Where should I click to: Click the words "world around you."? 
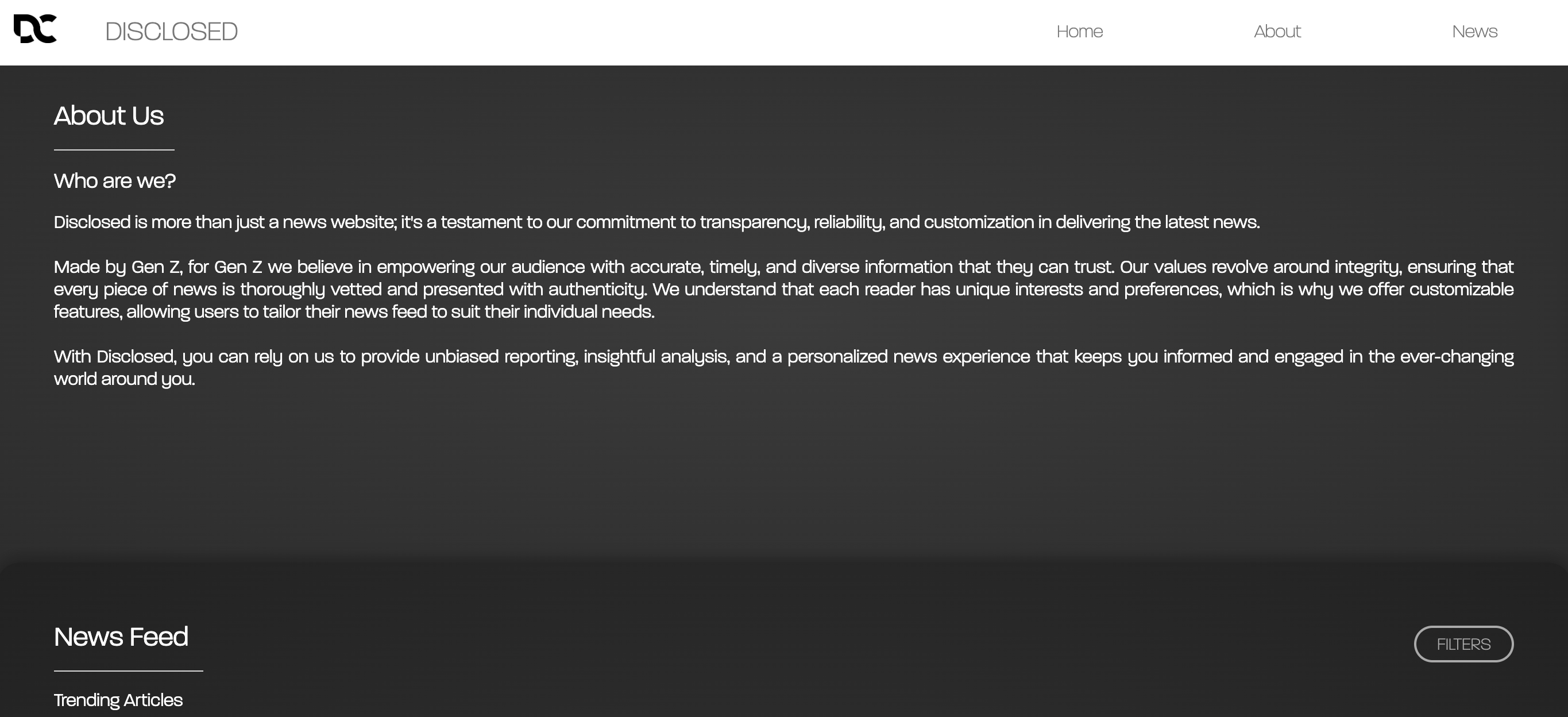pyautogui.click(x=124, y=379)
